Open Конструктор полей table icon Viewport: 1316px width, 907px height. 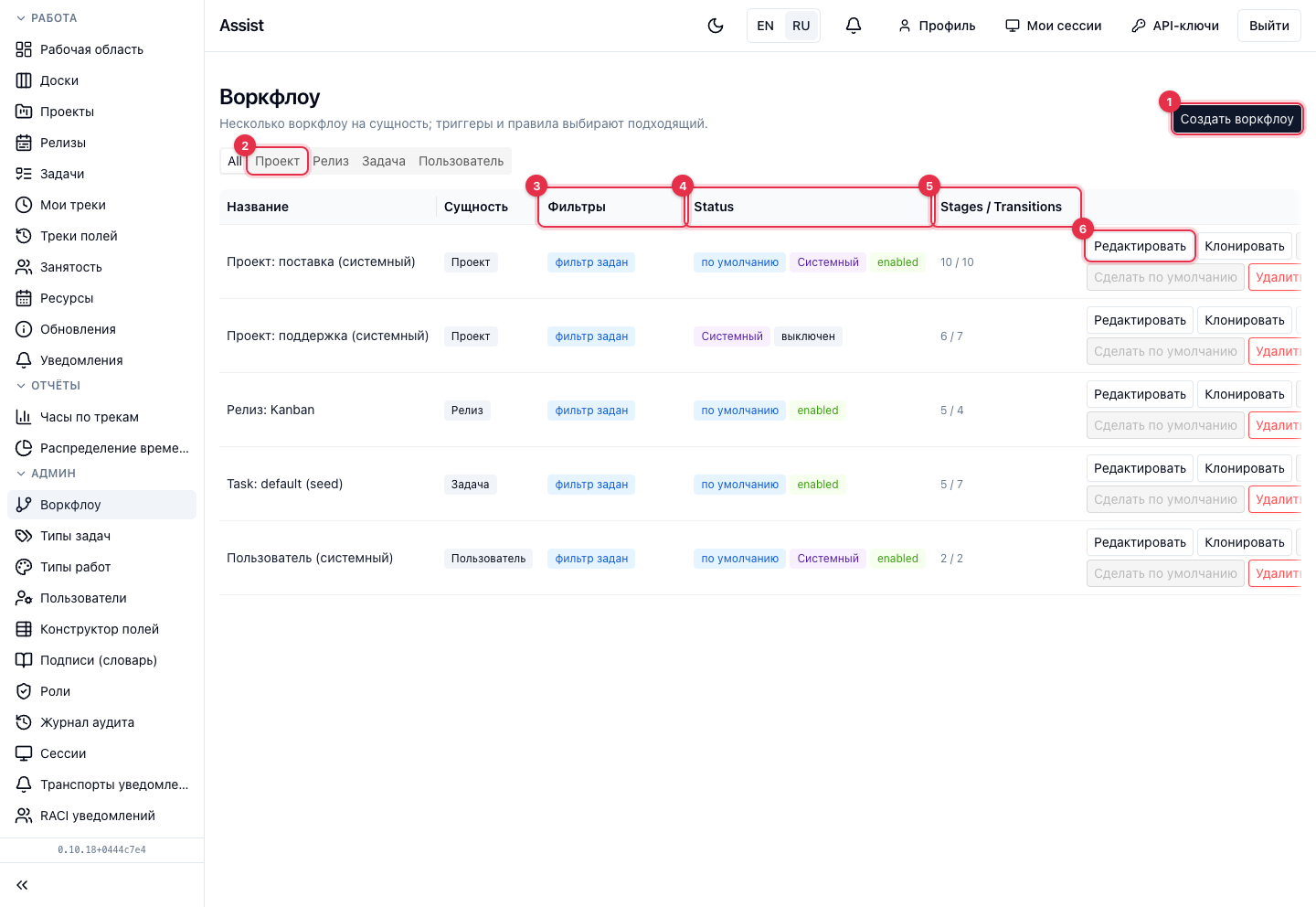click(24, 629)
